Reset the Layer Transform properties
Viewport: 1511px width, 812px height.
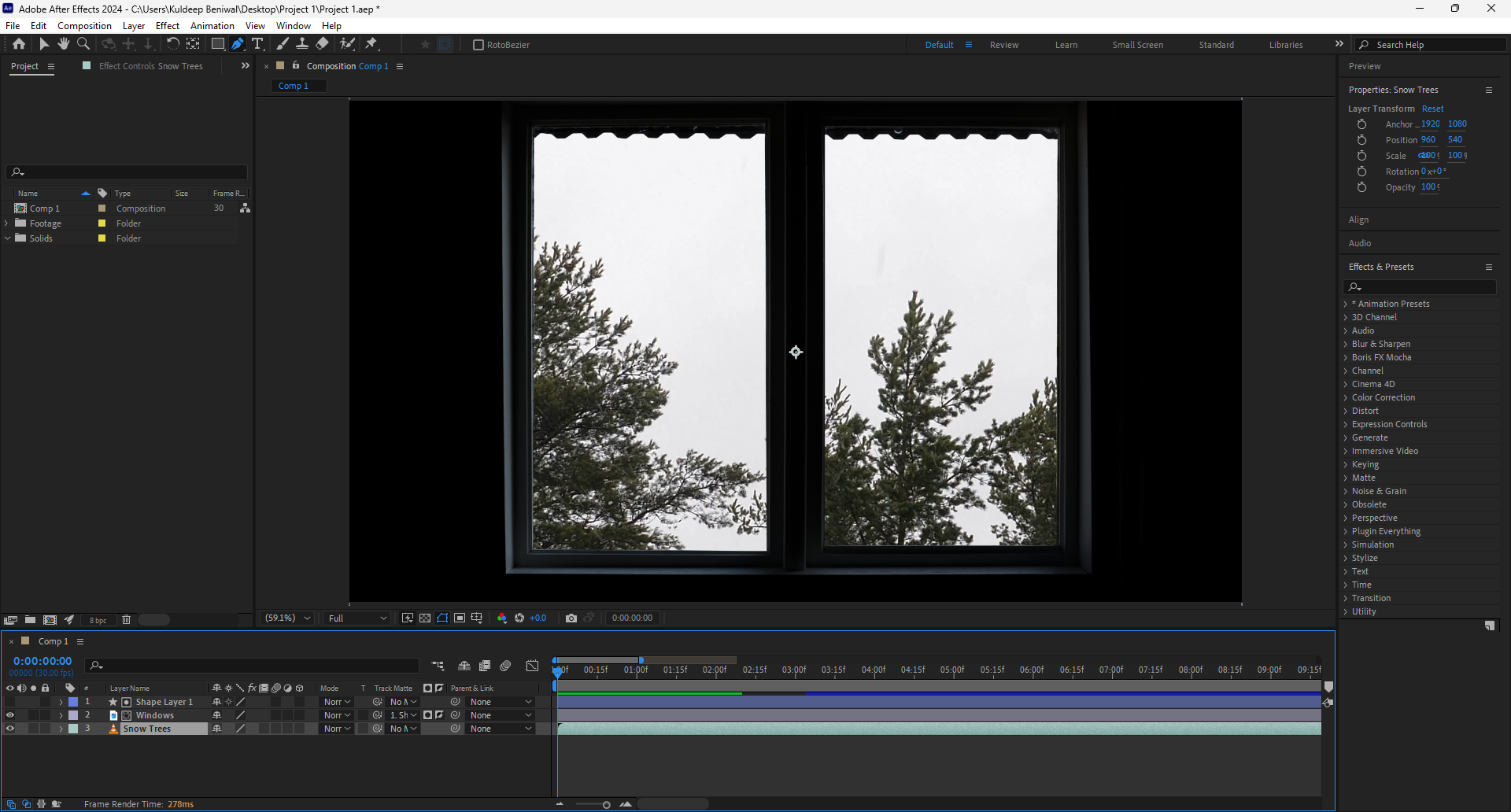click(x=1432, y=109)
